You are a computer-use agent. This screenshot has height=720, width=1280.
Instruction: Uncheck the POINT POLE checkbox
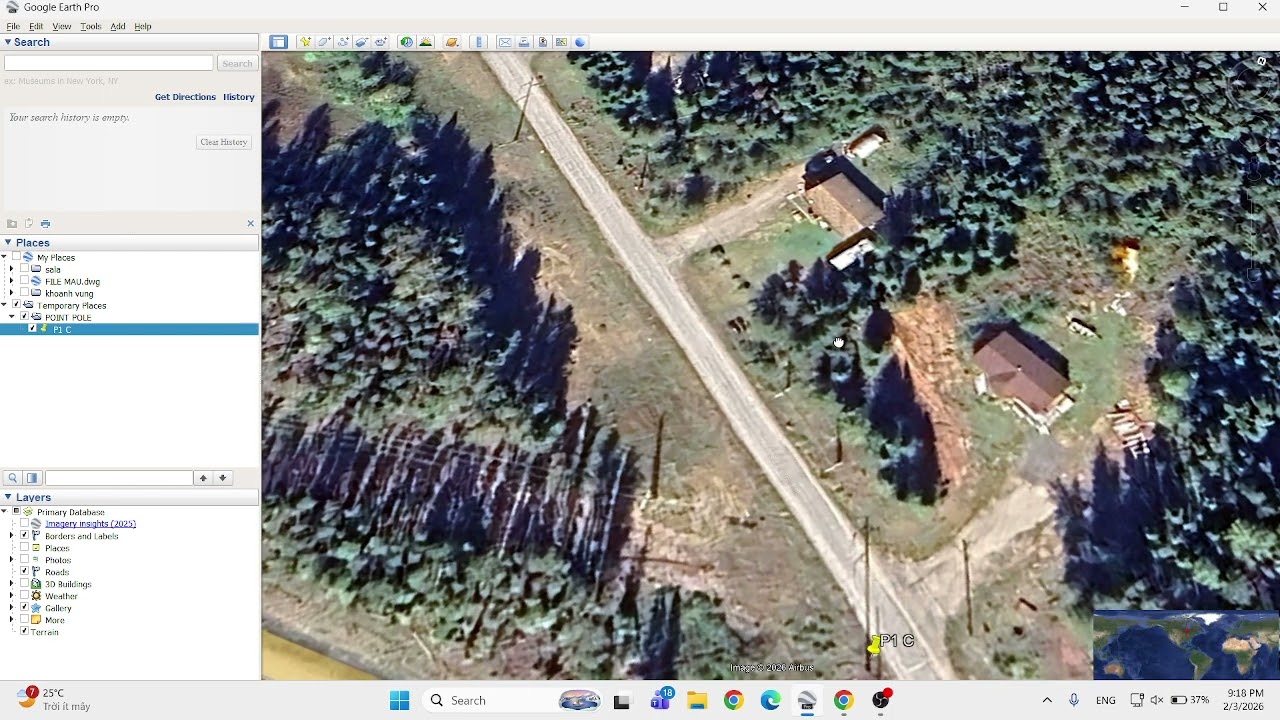24,317
